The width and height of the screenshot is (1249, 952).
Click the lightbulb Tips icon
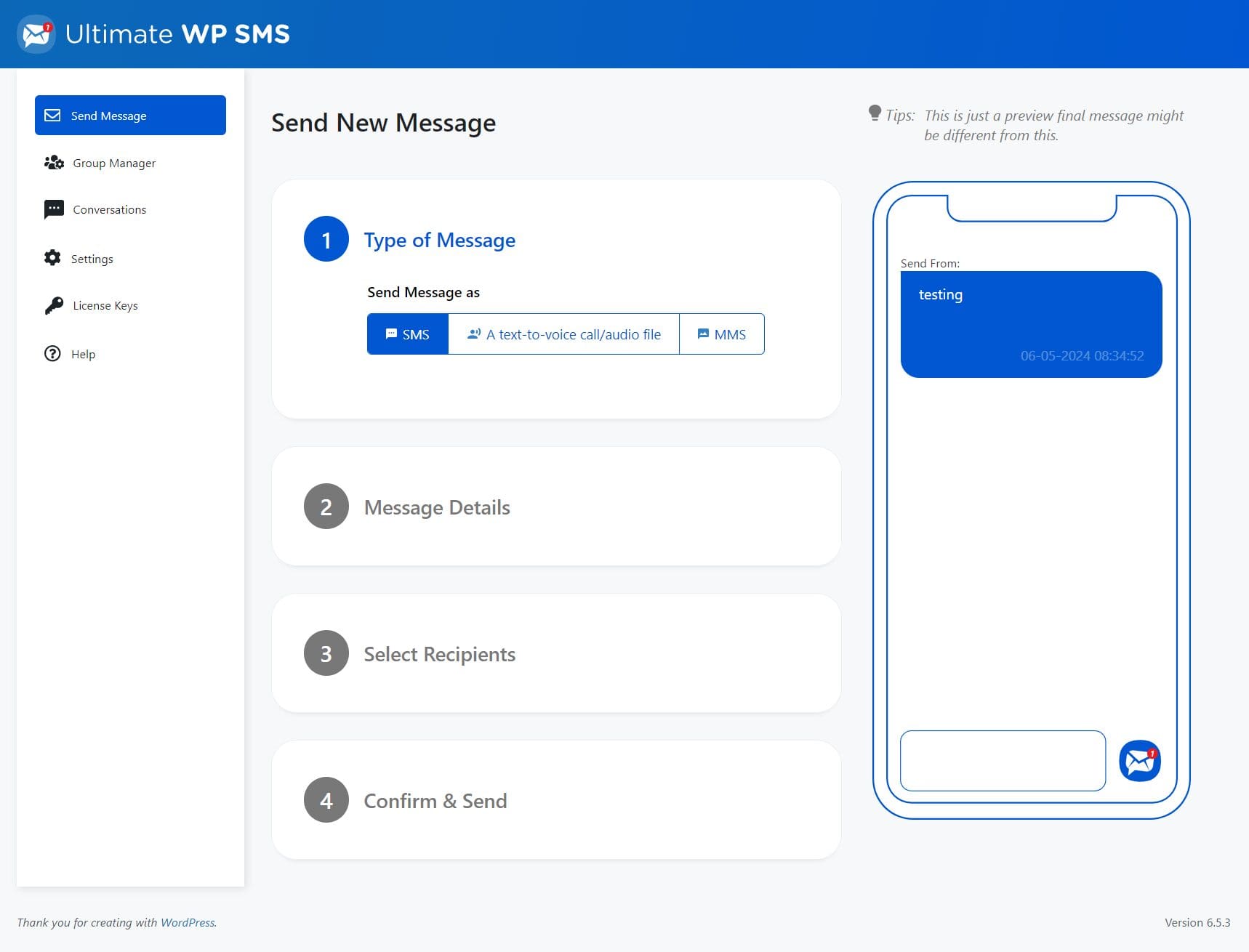875,113
